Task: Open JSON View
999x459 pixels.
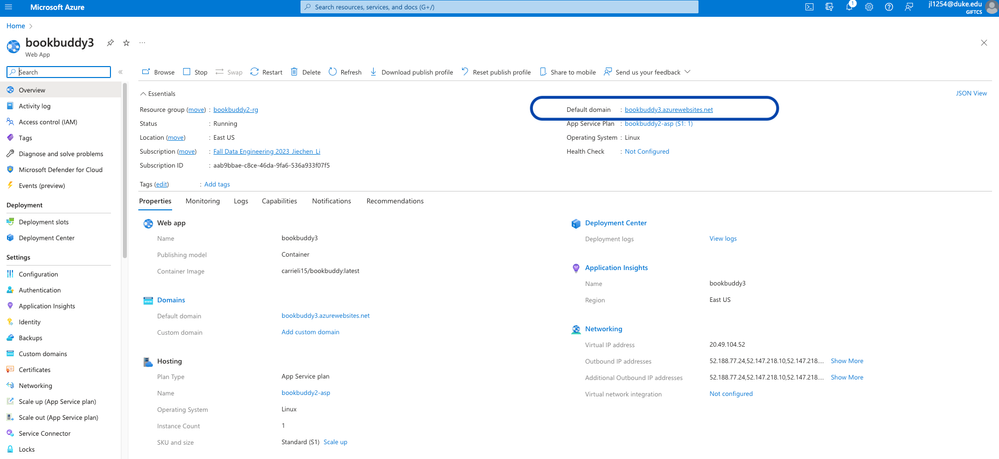Action: coord(972,93)
